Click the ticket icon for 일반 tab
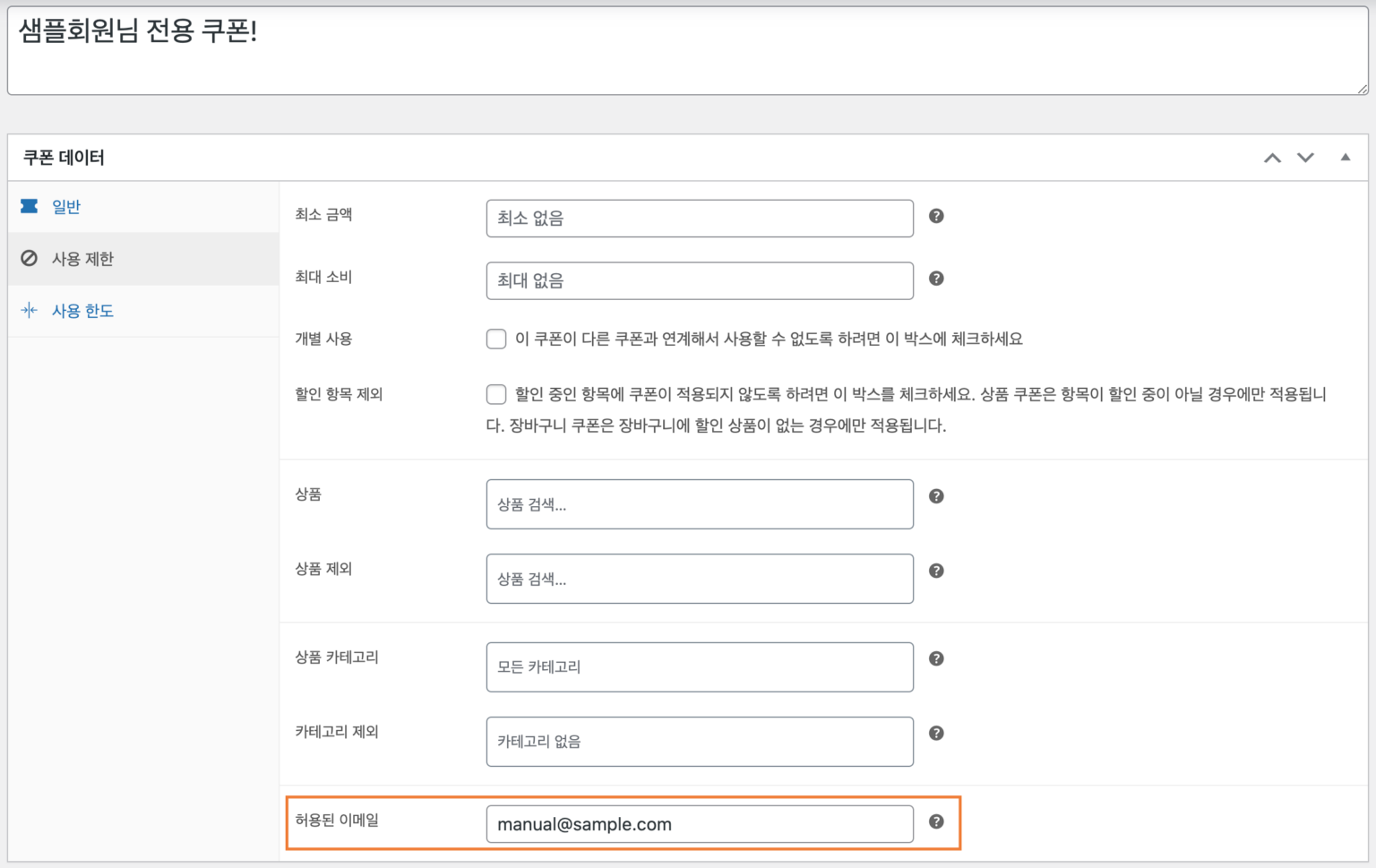Image resolution: width=1376 pixels, height=868 pixels. tap(30, 206)
